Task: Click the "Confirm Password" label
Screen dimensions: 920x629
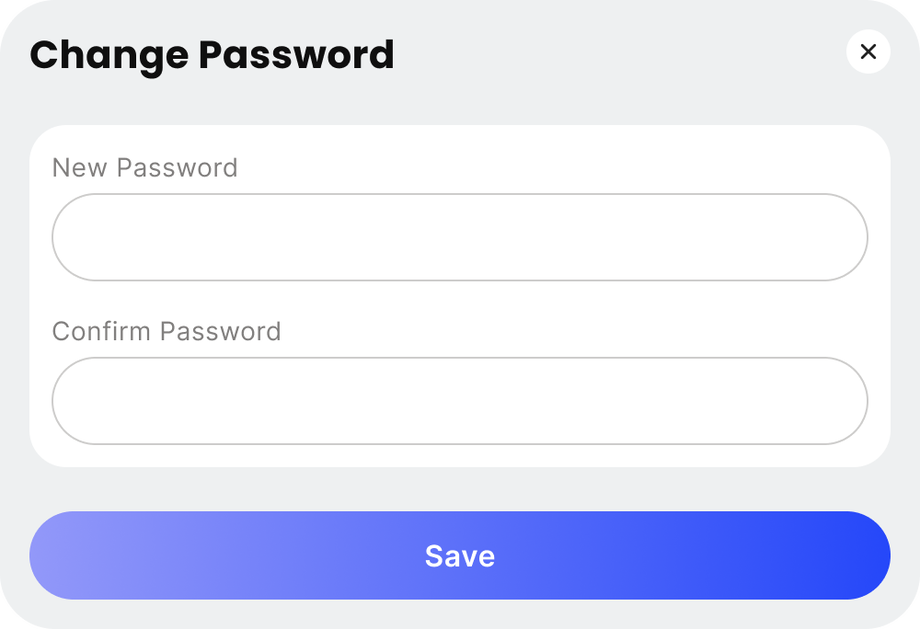Action: coord(166,331)
